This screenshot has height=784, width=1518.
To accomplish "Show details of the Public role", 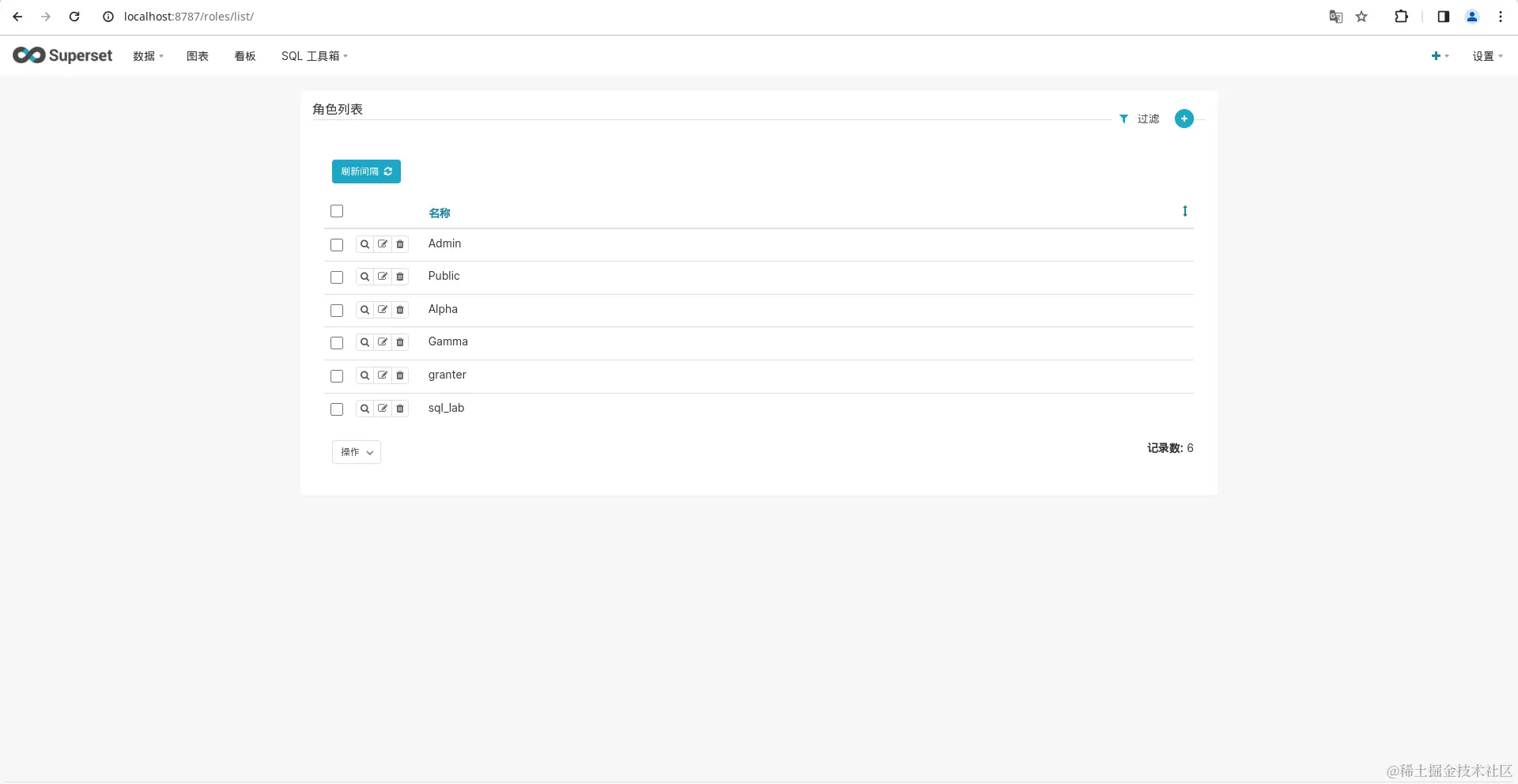I will (x=364, y=277).
